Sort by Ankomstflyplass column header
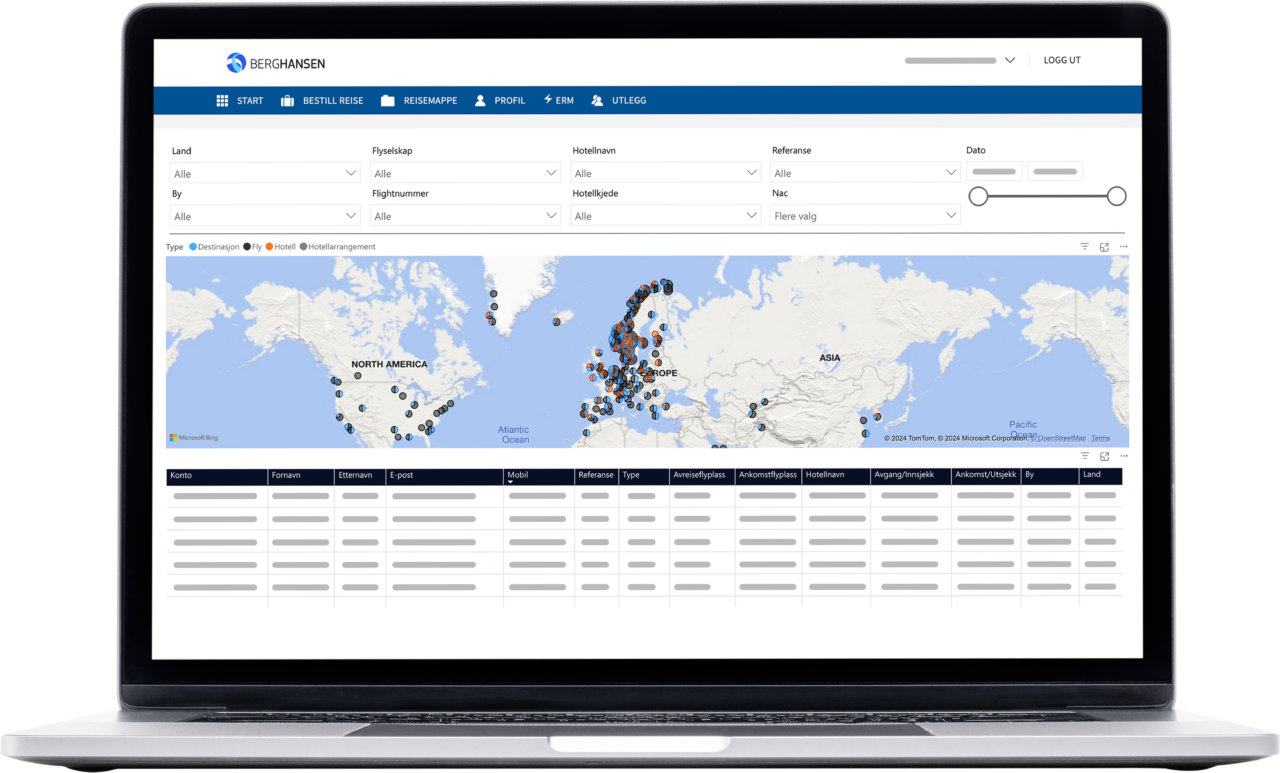The width and height of the screenshot is (1280, 773). [x=768, y=477]
